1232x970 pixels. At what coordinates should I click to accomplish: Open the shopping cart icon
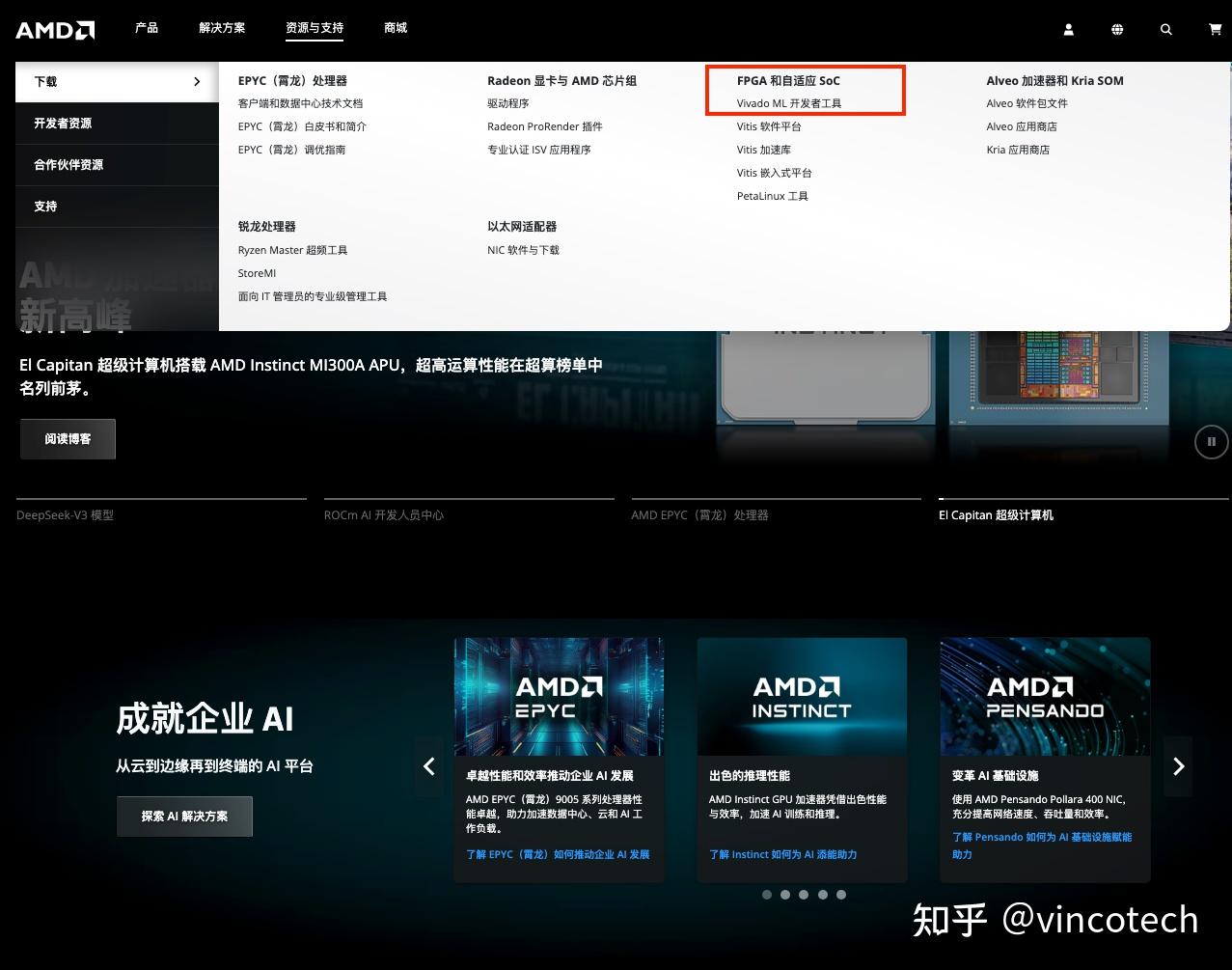[1214, 29]
